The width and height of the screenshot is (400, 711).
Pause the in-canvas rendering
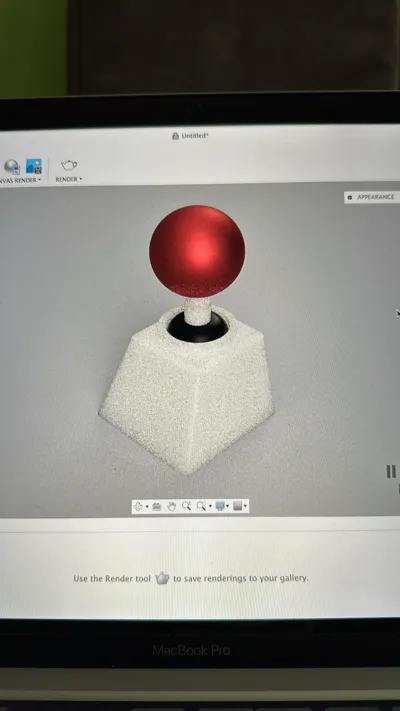click(390, 472)
